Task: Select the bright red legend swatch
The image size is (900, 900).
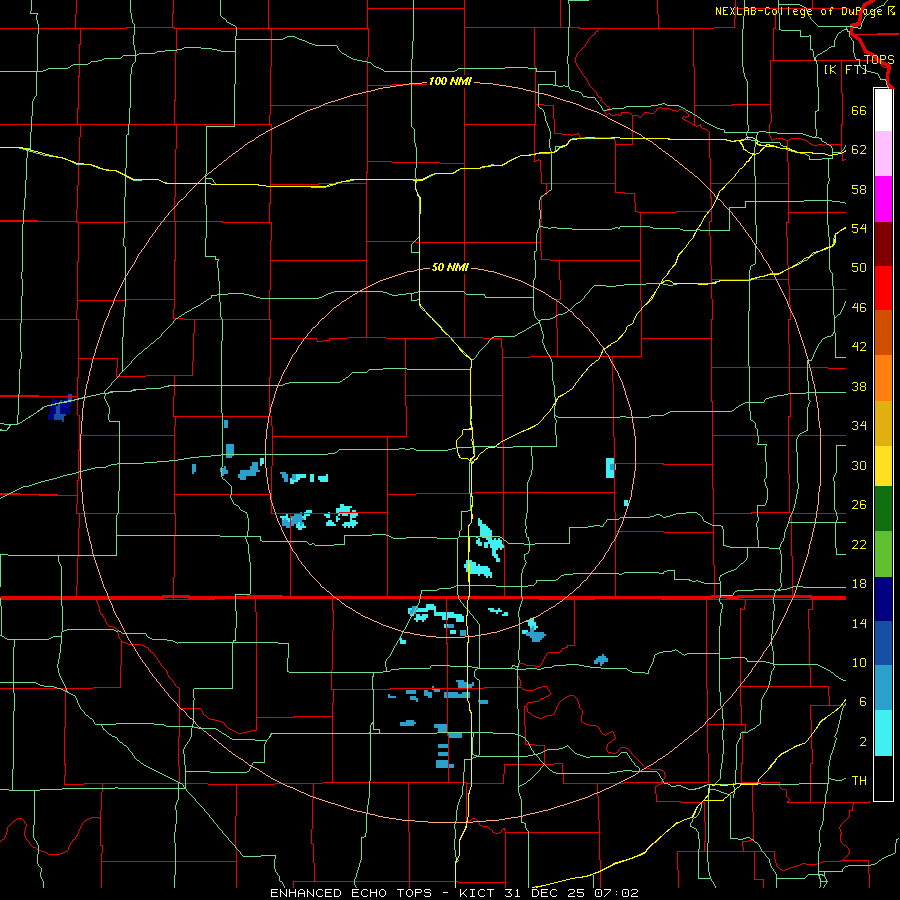Action: pos(883,288)
